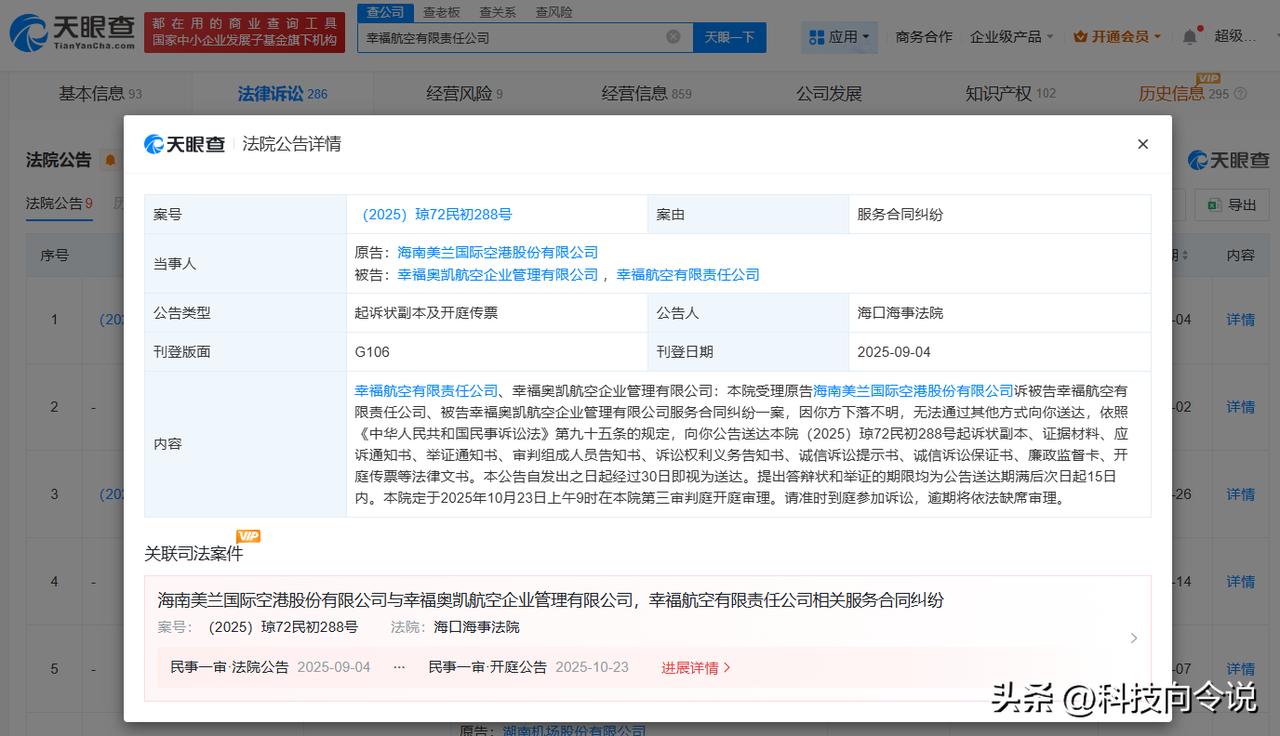Switch to 知识产权 tab
The width and height of the screenshot is (1280, 736).
(x=1010, y=93)
